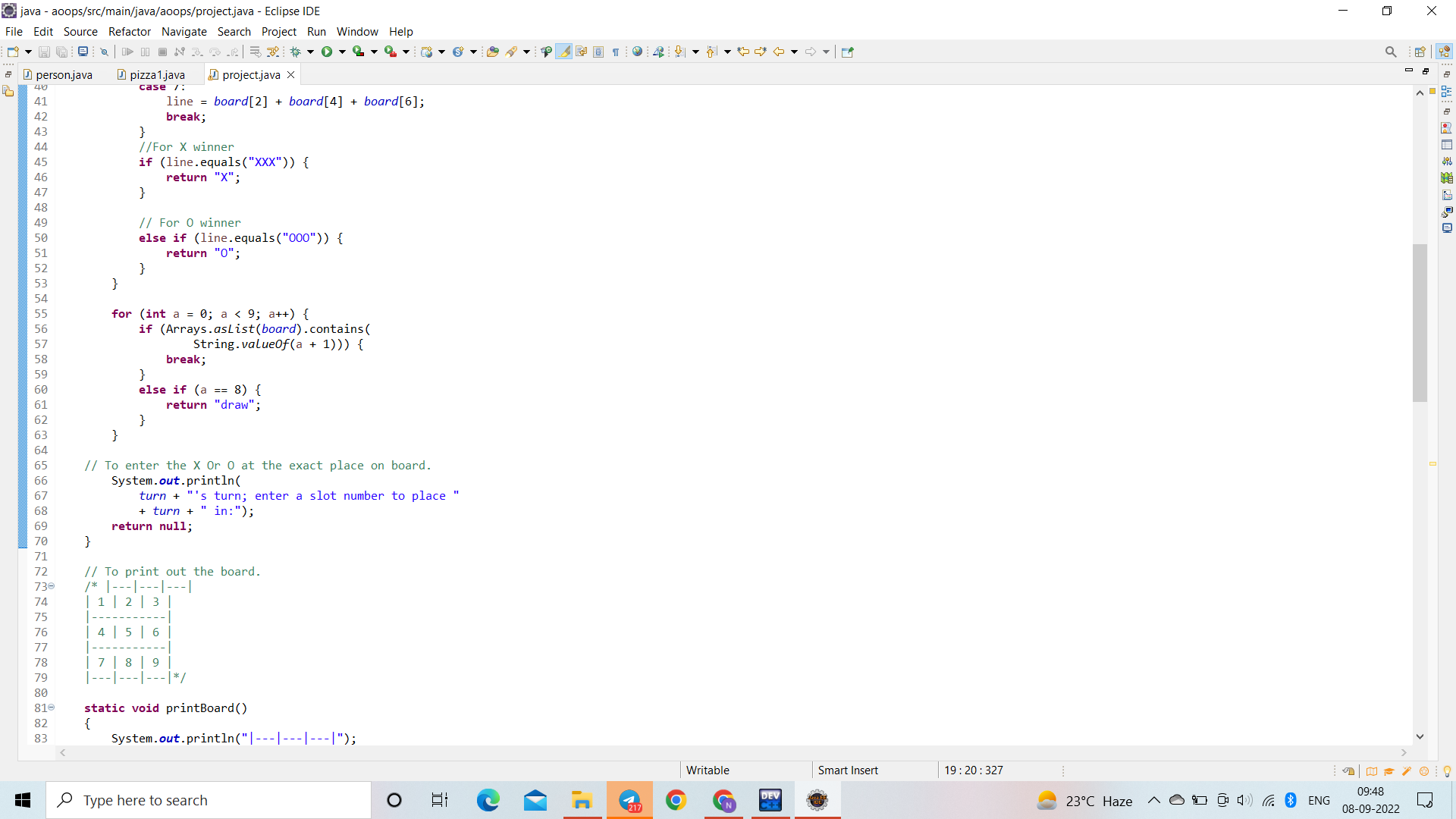Open the Refactor menu
Screen dimensions: 1456x819
129,31
